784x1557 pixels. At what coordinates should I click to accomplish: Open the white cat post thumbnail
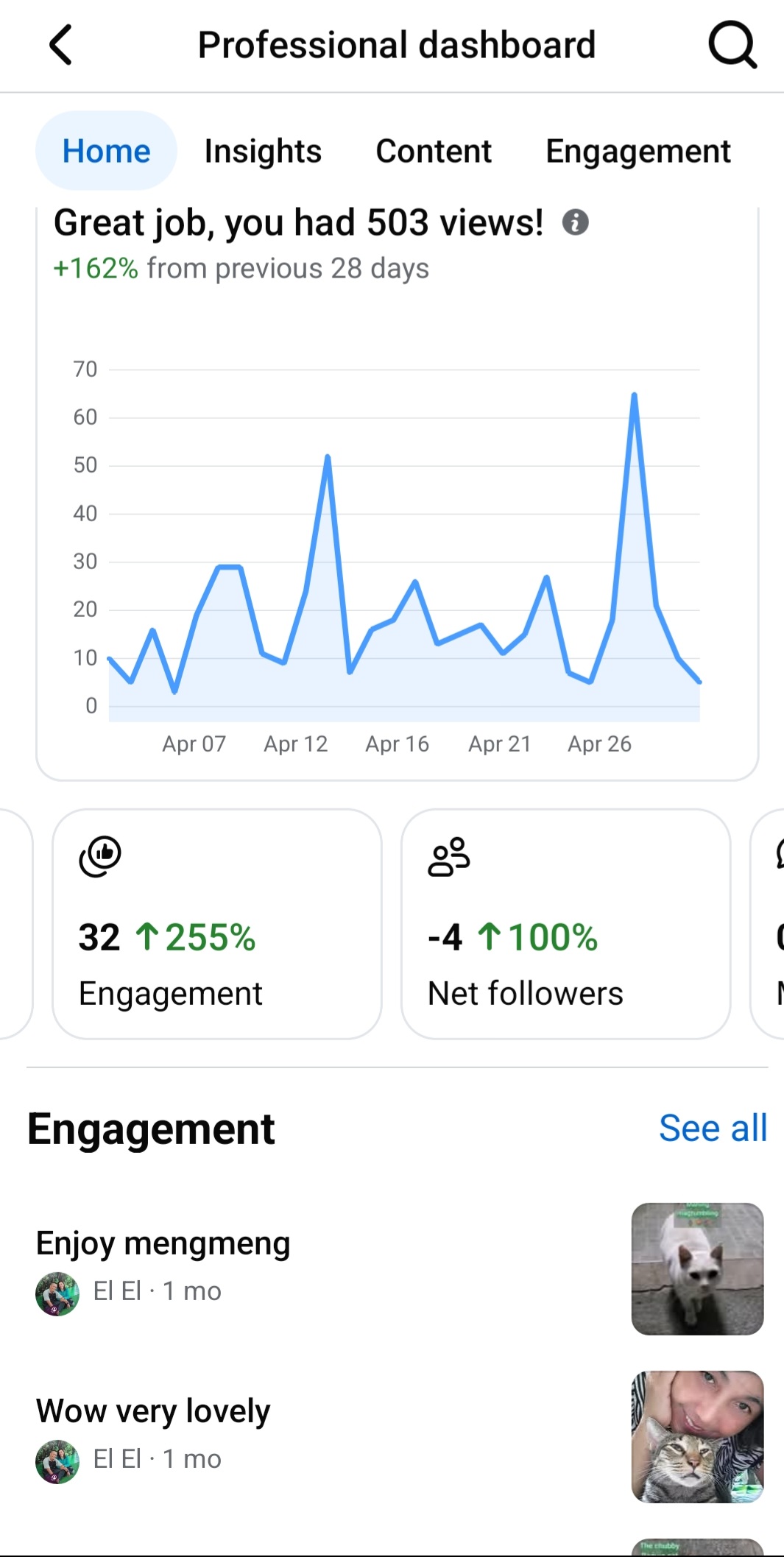point(697,1268)
